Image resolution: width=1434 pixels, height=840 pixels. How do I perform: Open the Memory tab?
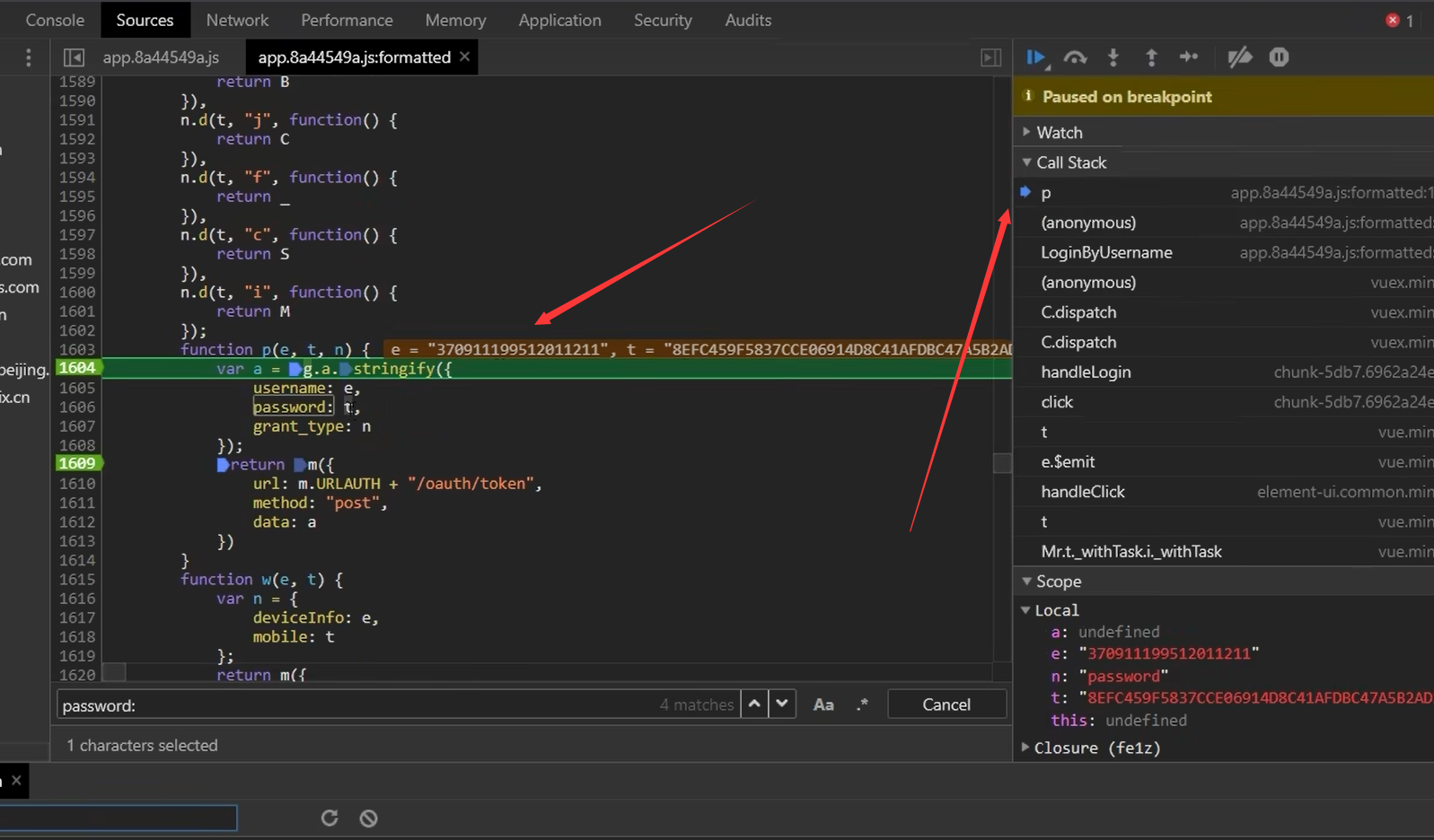click(x=455, y=20)
